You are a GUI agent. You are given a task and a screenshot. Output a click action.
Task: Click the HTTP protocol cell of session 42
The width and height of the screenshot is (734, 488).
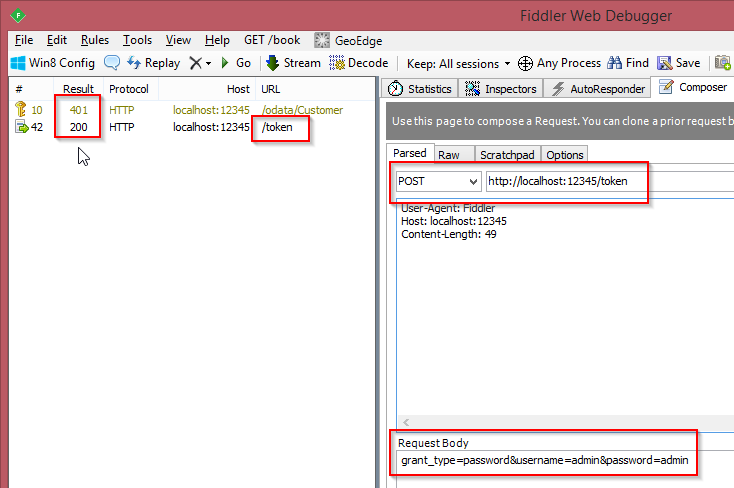(122, 127)
